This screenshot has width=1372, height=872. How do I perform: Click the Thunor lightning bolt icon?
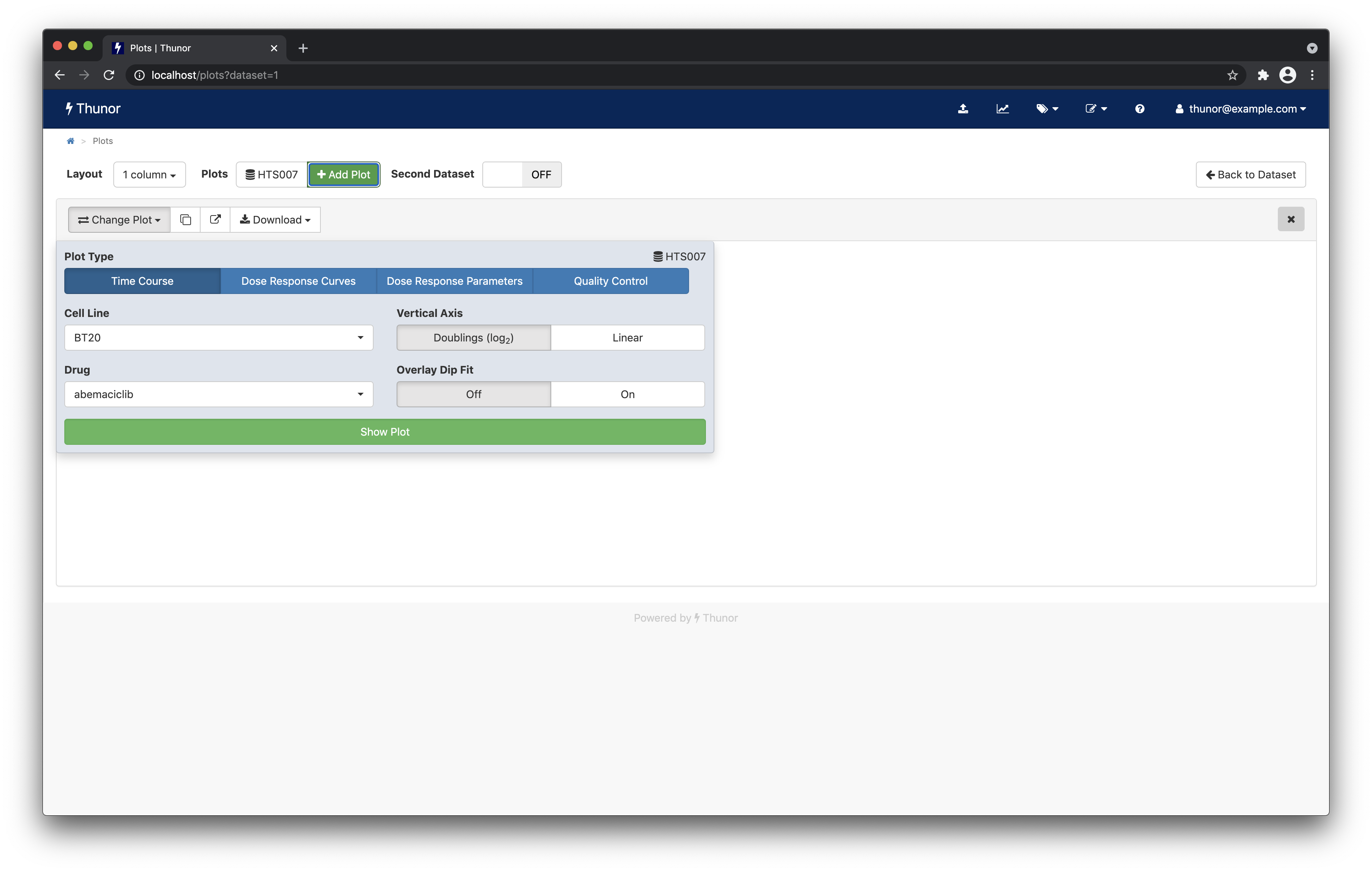[68, 108]
